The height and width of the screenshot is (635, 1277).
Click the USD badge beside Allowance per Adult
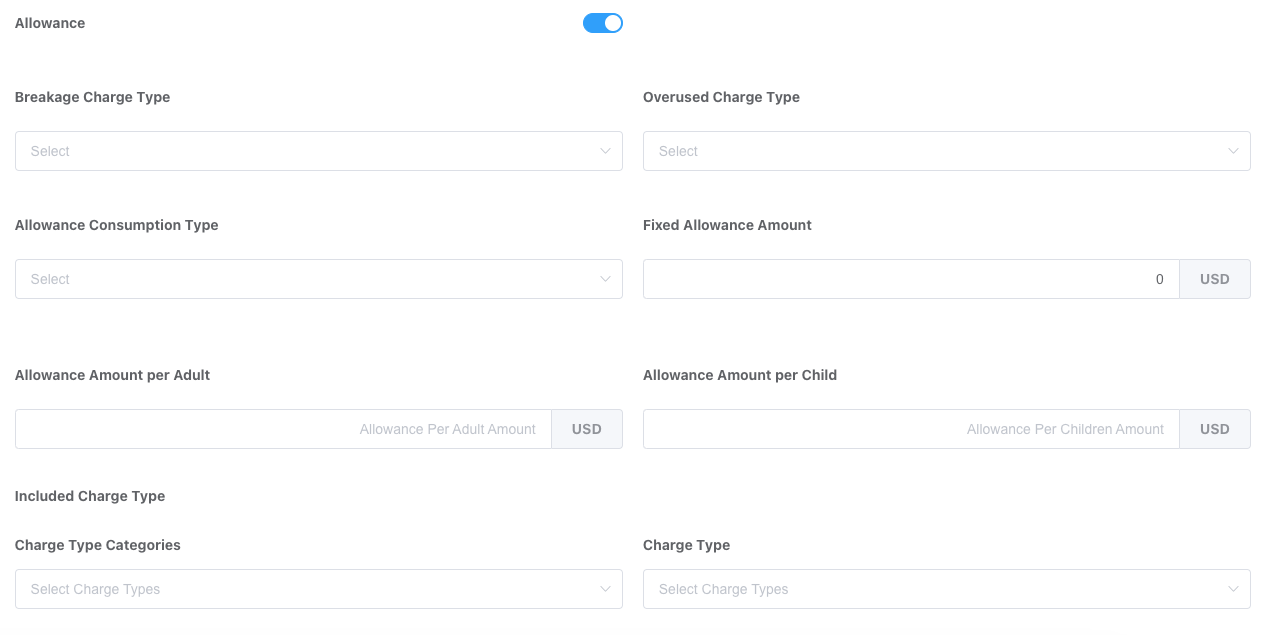pyautogui.click(x=586, y=429)
